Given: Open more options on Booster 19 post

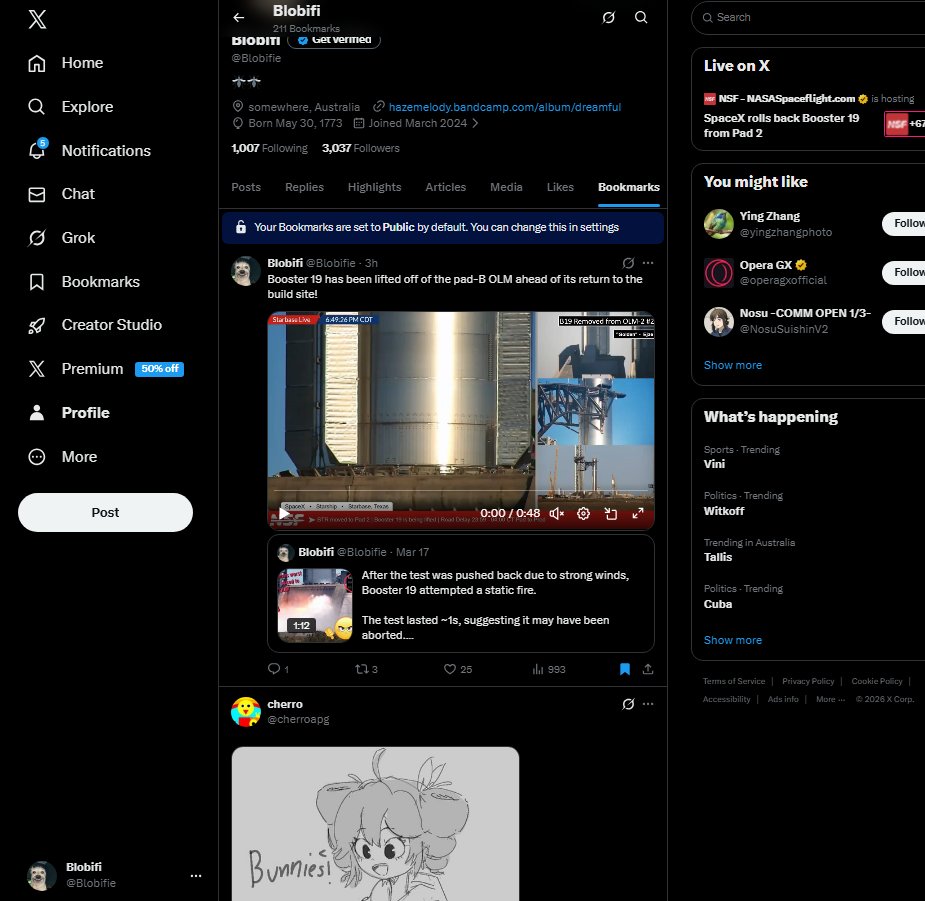Looking at the screenshot, I should coord(648,263).
